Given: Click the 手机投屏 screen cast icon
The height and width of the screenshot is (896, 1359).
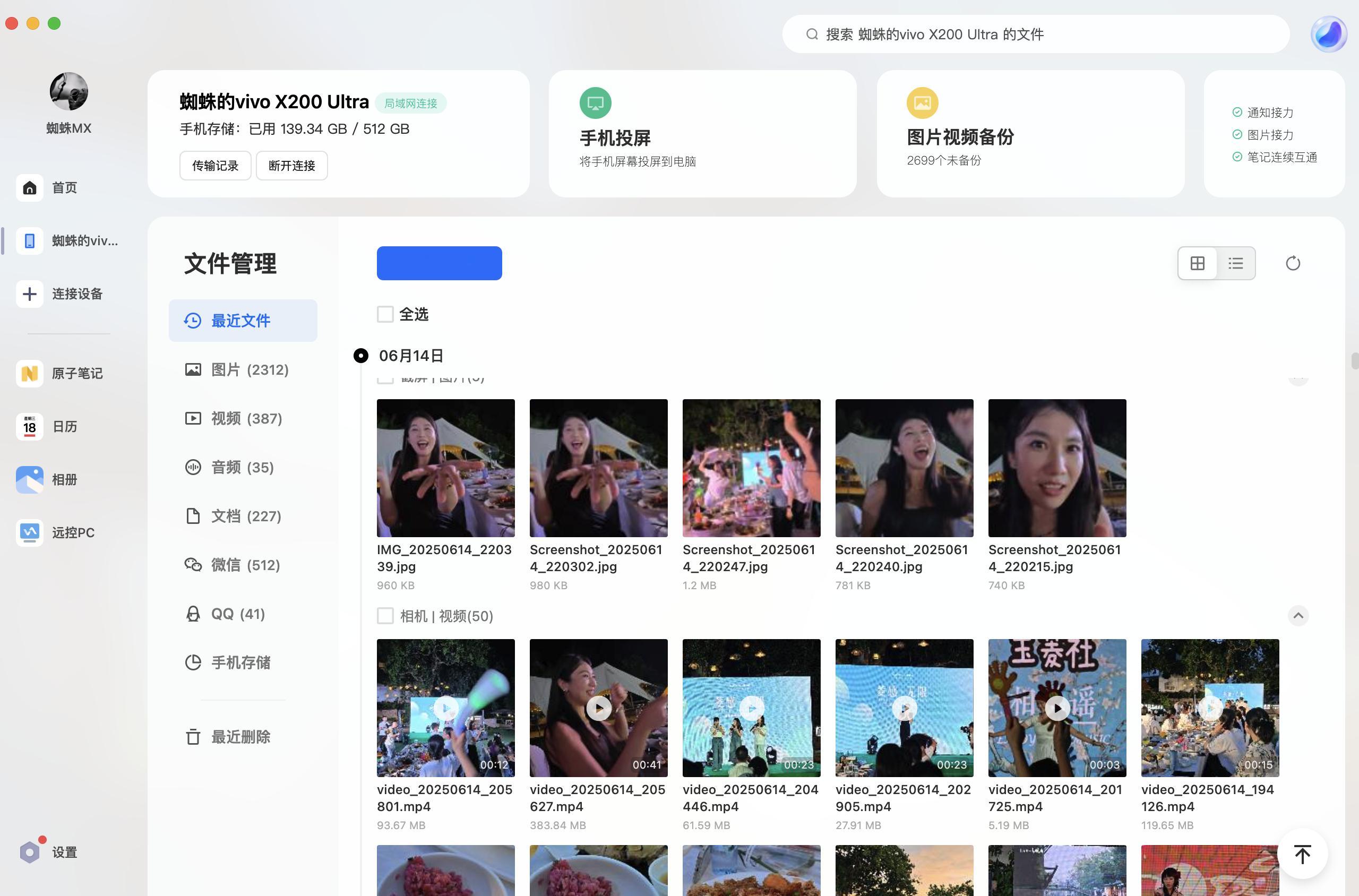Looking at the screenshot, I should [x=595, y=103].
